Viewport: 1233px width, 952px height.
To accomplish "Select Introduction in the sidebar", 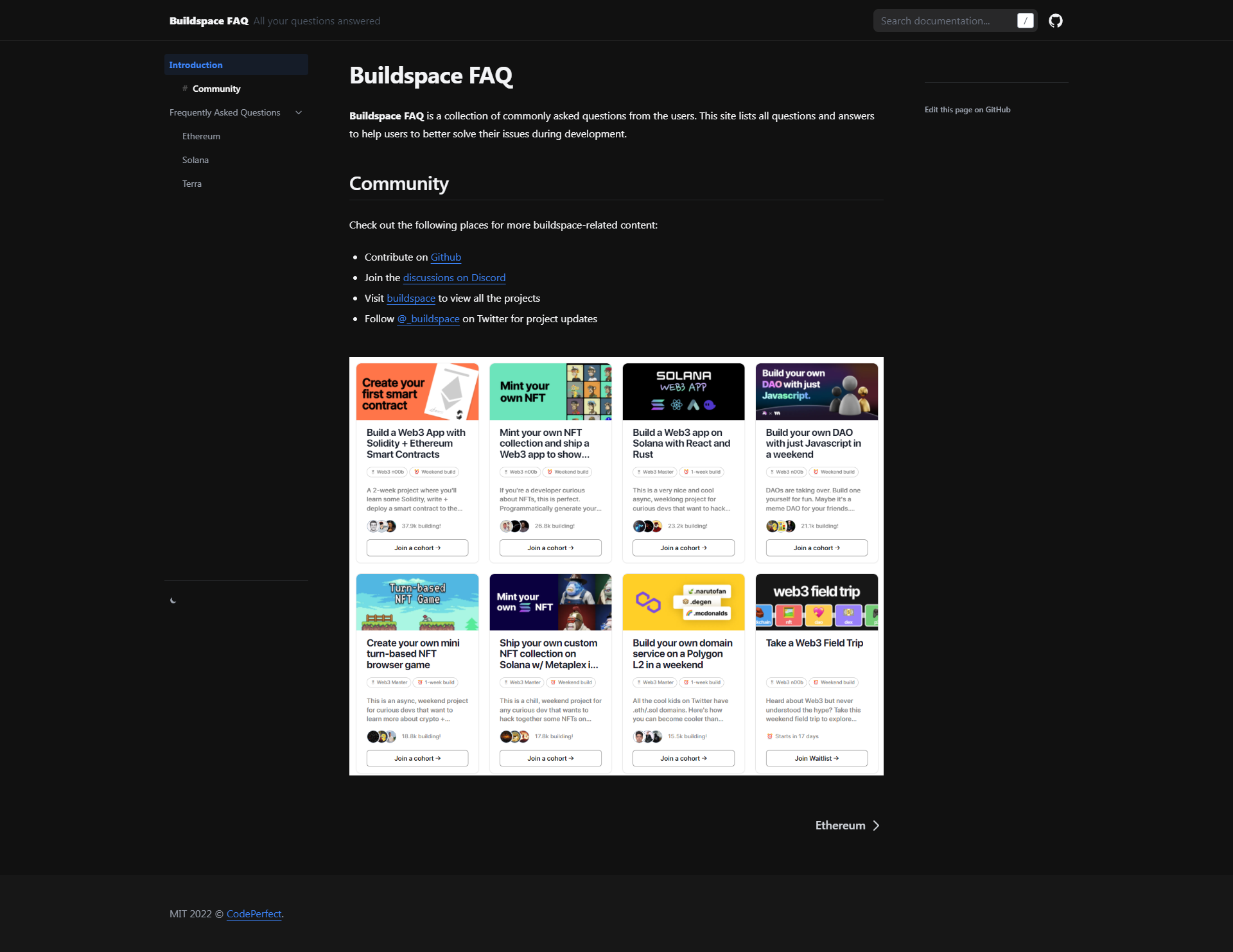I will tap(196, 64).
